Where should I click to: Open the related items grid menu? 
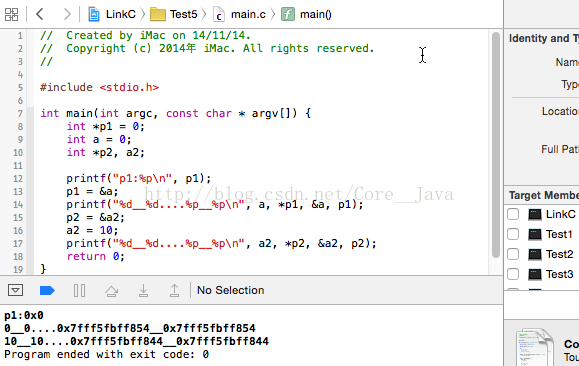11,14
